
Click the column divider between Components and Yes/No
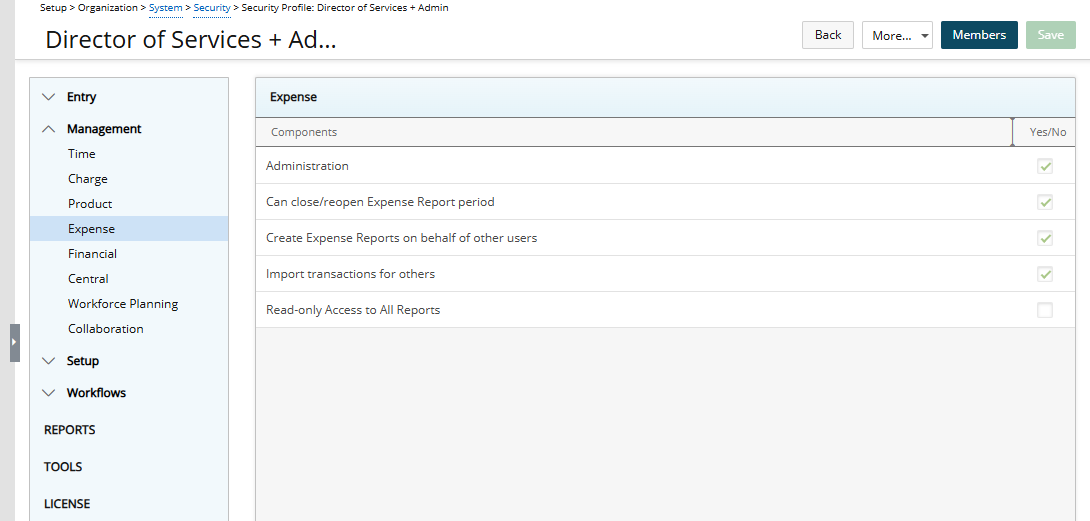pyautogui.click(x=1012, y=132)
